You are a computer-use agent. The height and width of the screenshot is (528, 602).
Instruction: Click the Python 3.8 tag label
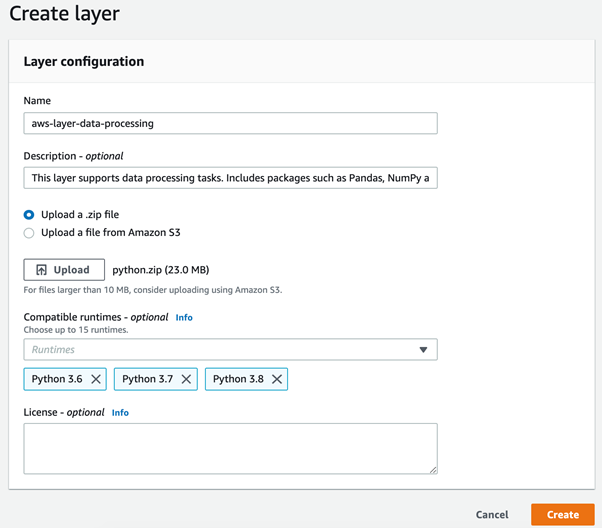click(x=238, y=379)
